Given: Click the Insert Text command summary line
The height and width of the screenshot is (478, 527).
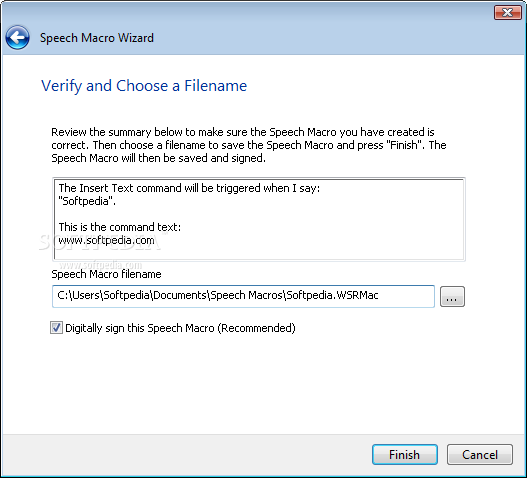Looking at the screenshot, I should [x=189, y=188].
